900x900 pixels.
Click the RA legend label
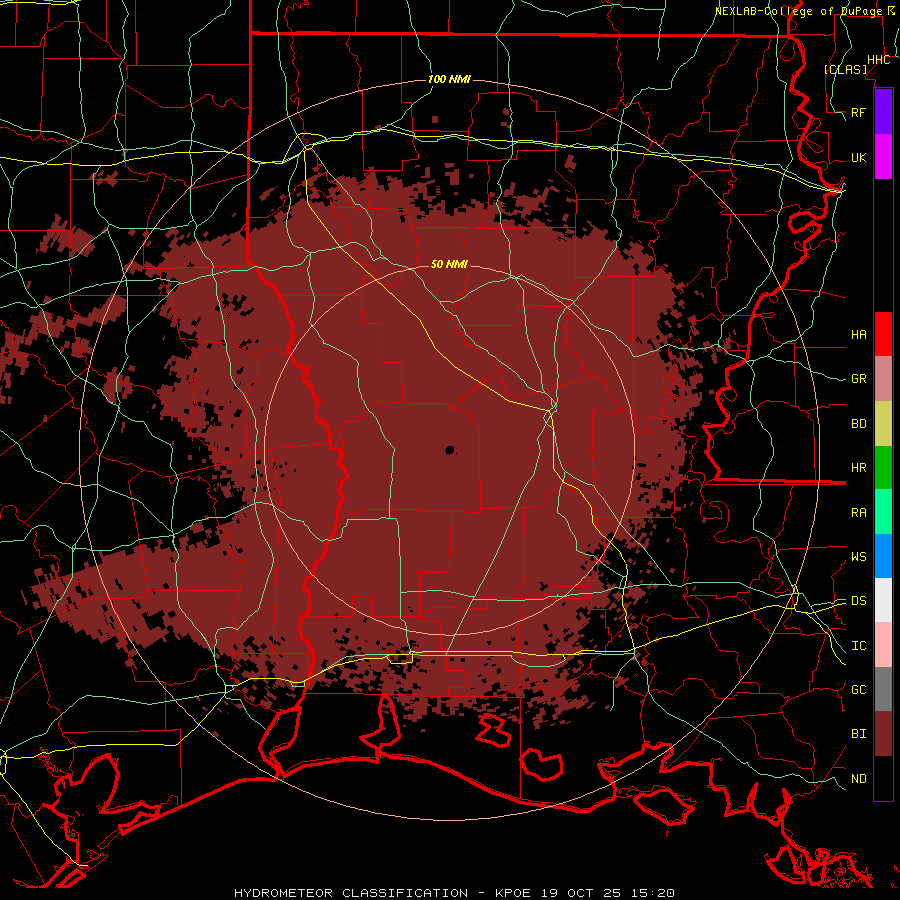pos(858,513)
